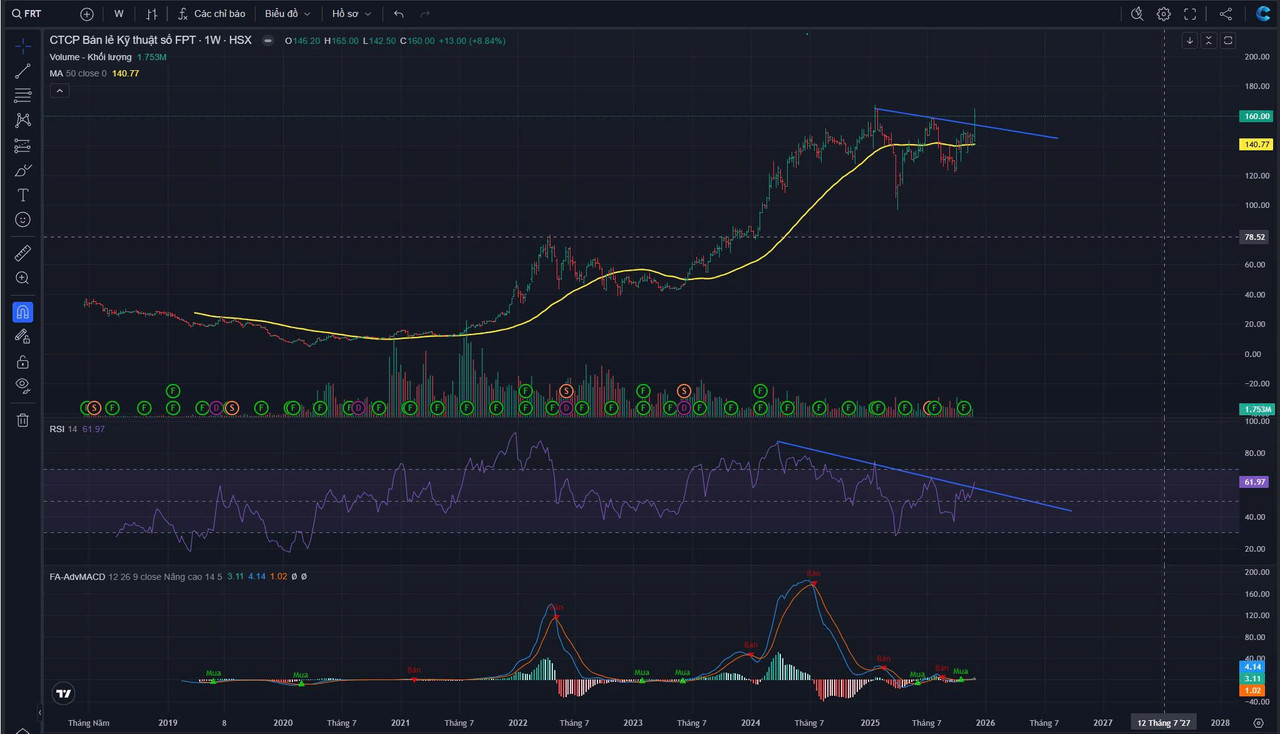The width and height of the screenshot is (1280, 734).
Task: Open the quick search lightning icon
Action: point(1137,14)
